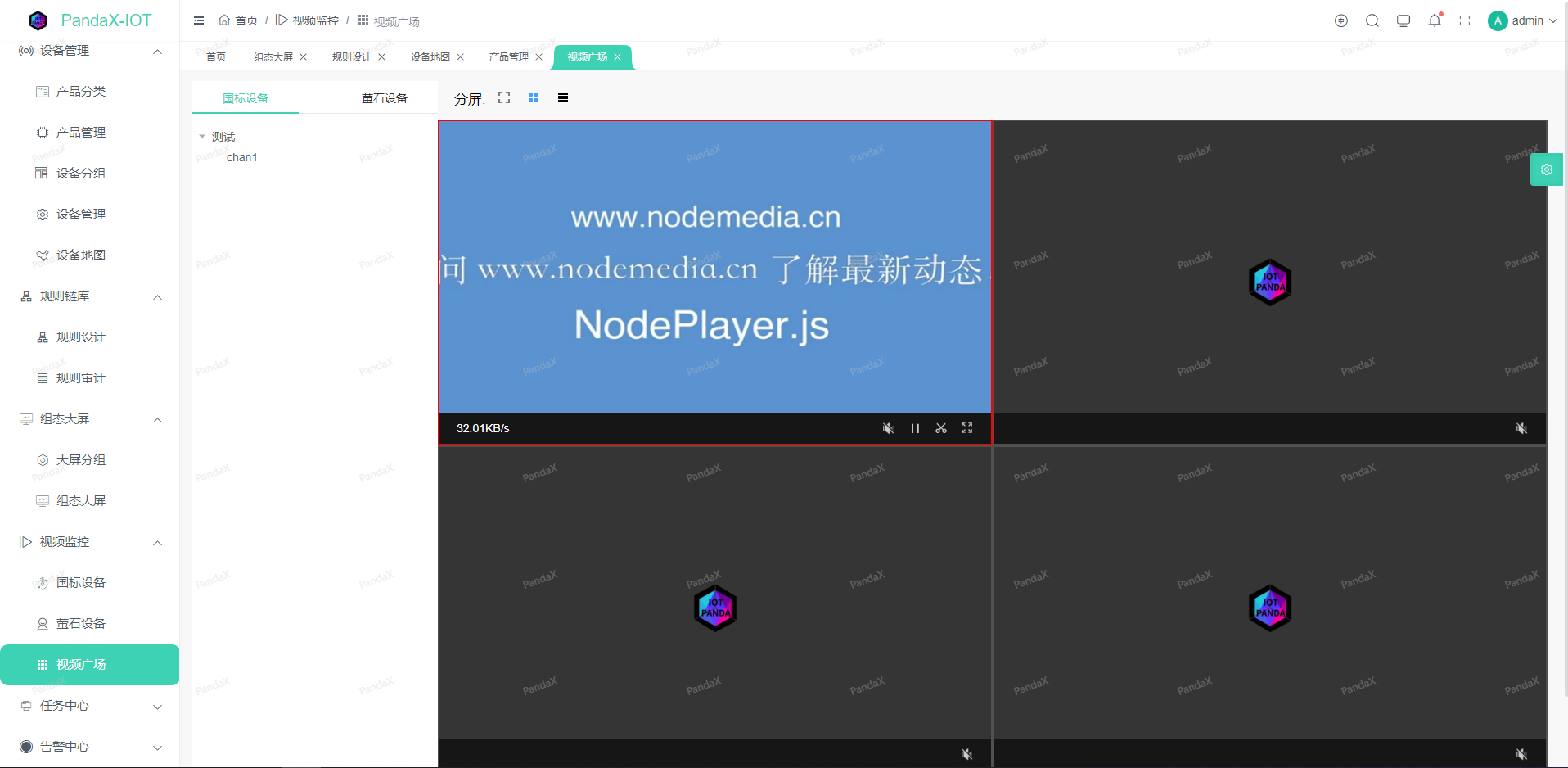Collapse the 设备管理 menu group

pos(90,51)
